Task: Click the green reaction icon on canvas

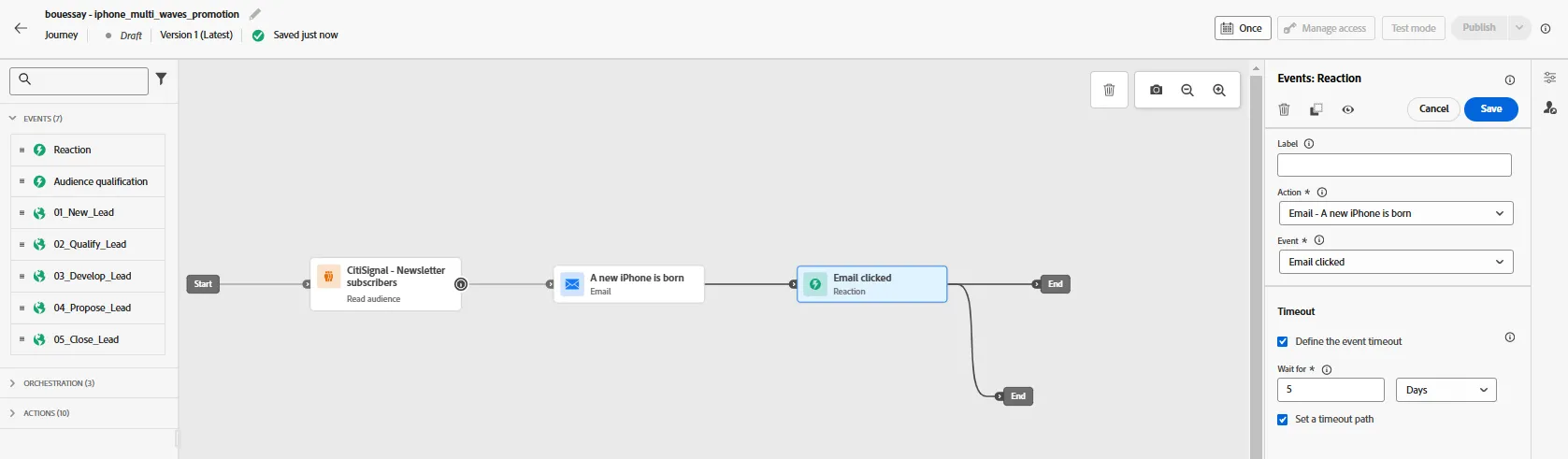Action: [x=815, y=284]
